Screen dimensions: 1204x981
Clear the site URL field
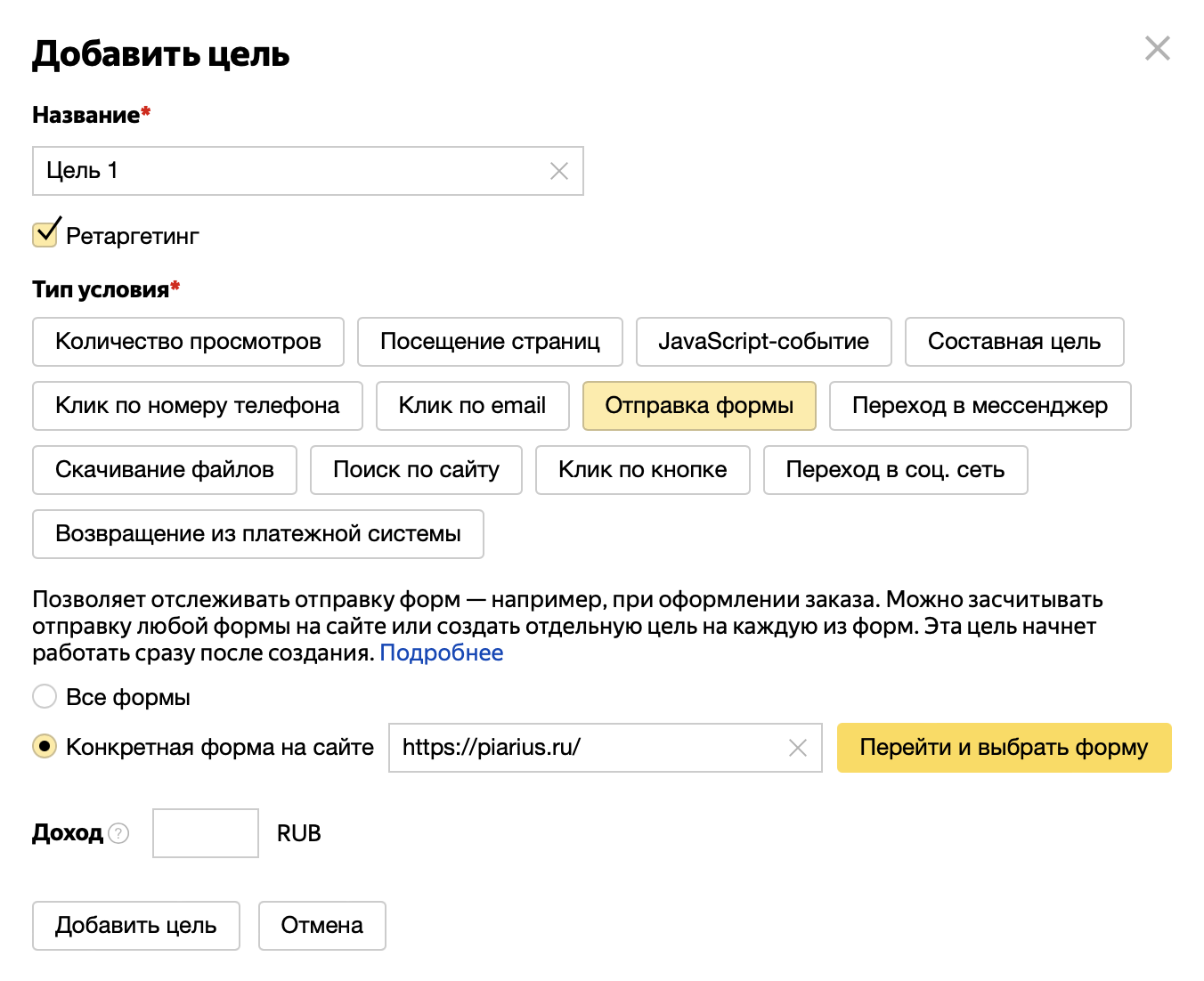tap(798, 748)
